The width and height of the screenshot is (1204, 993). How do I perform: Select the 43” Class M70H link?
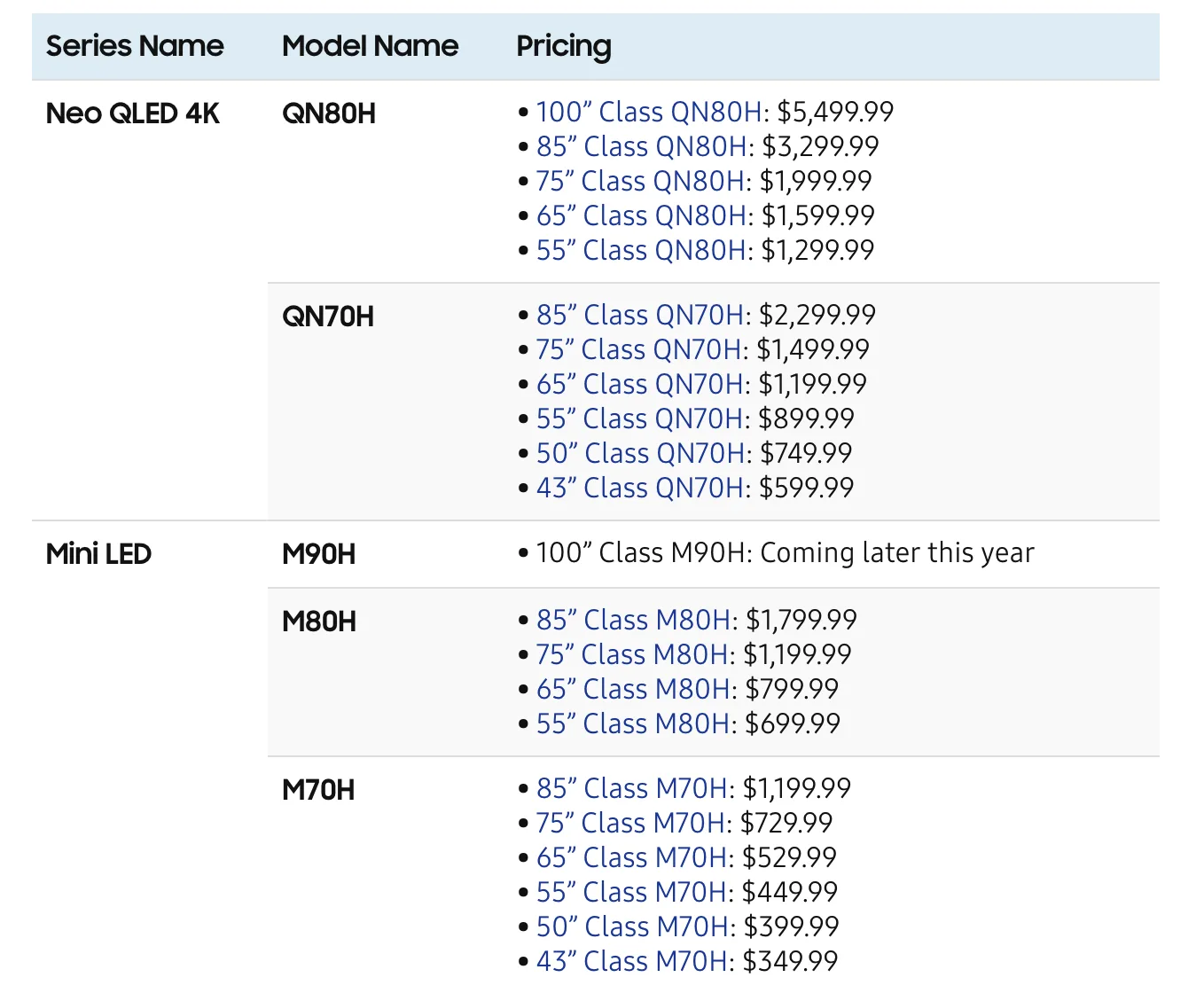(632, 962)
